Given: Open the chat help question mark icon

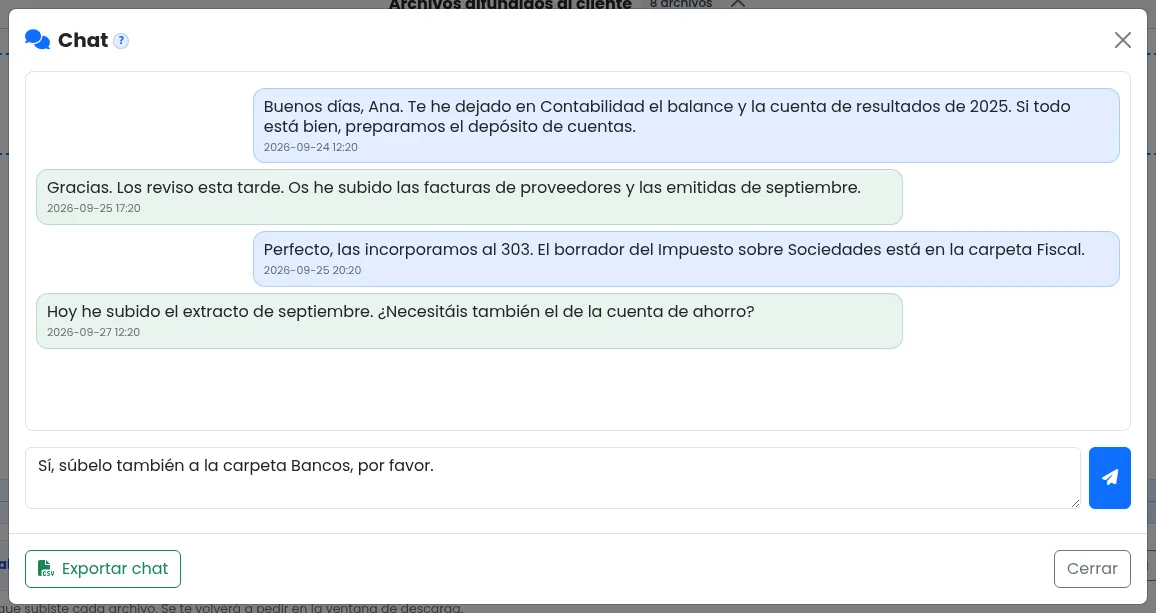Looking at the screenshot, I should coord(122,41).
